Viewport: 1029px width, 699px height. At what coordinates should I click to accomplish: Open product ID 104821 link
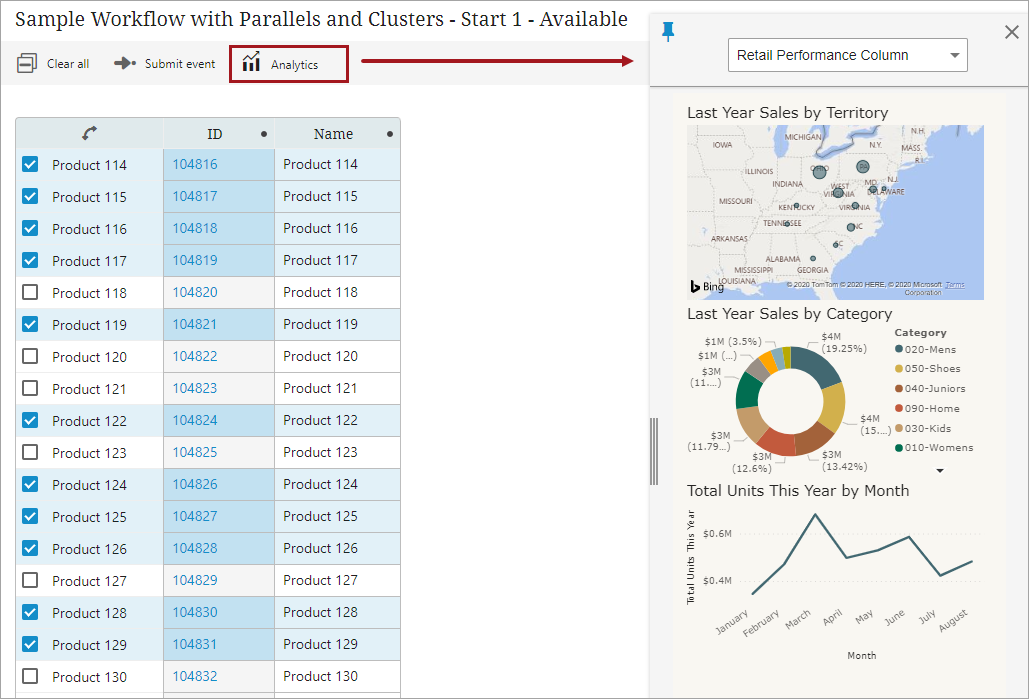point(195,324)
